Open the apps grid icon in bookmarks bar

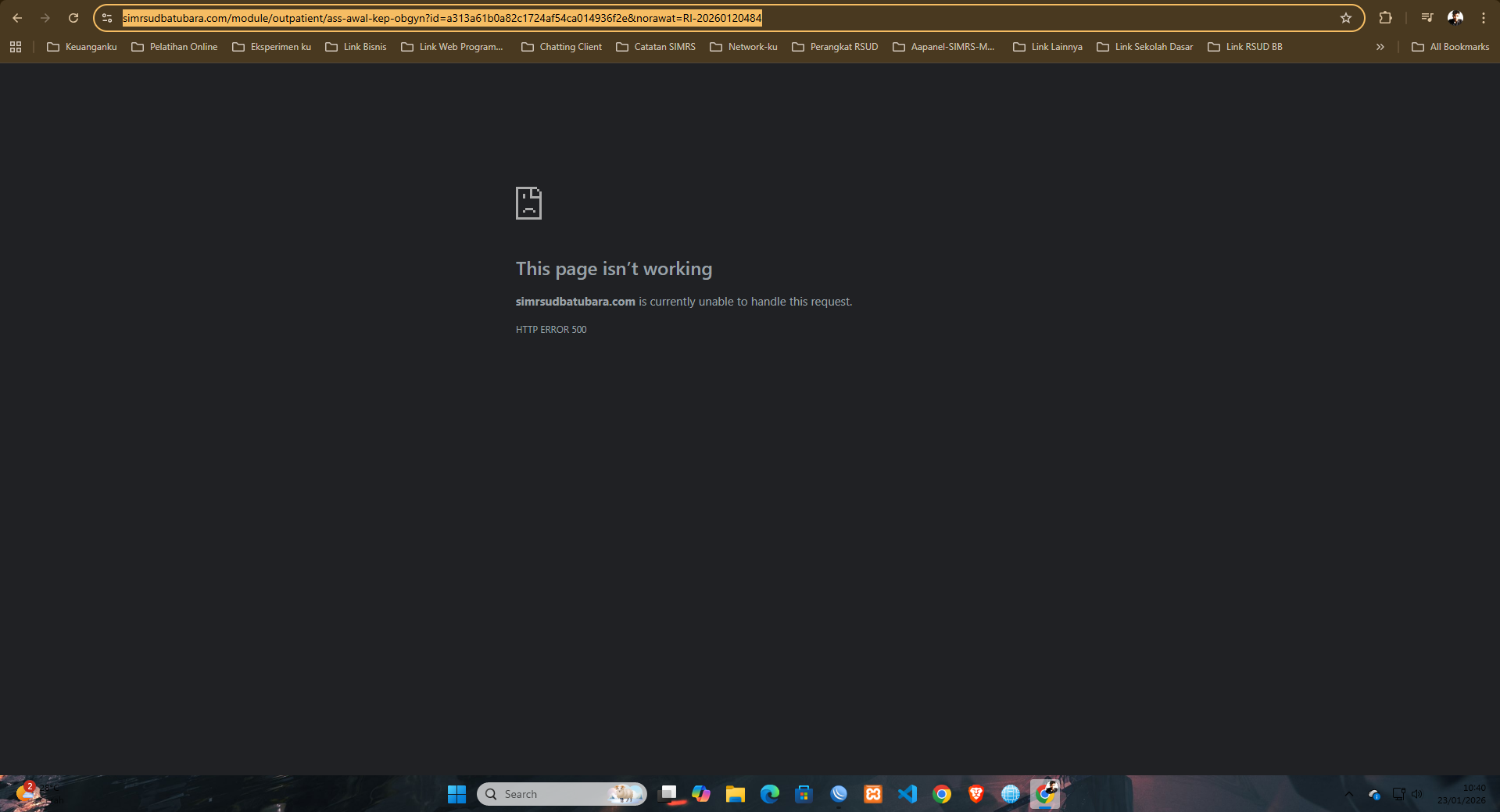click(x=16, y=47)
